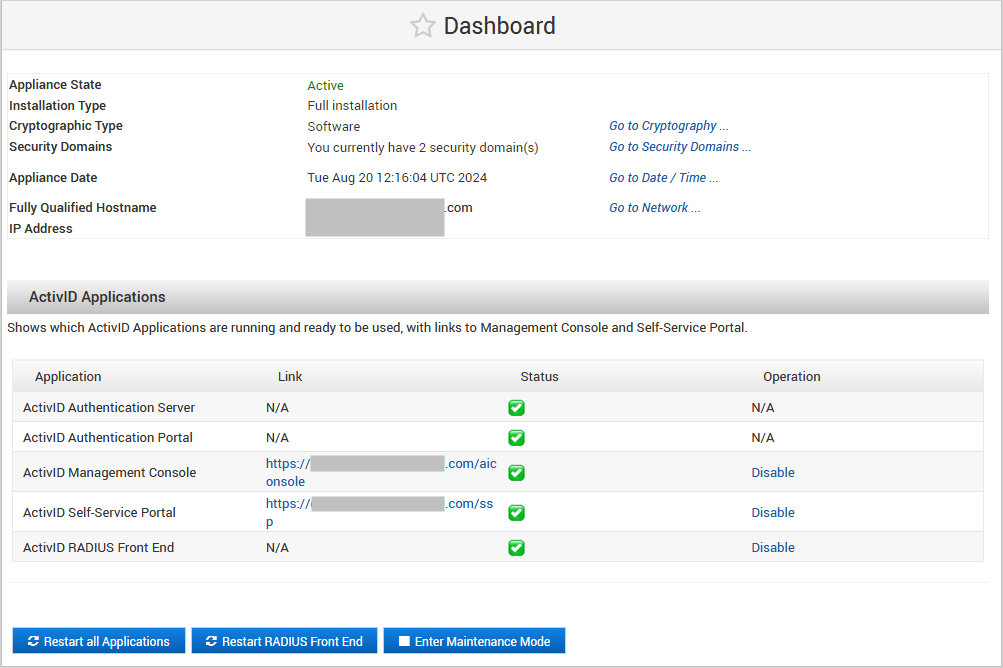The height and width of the screenshot is (668, 1003).
Task: Click the Dashboard favorite star icon
Action: (422, 26)
